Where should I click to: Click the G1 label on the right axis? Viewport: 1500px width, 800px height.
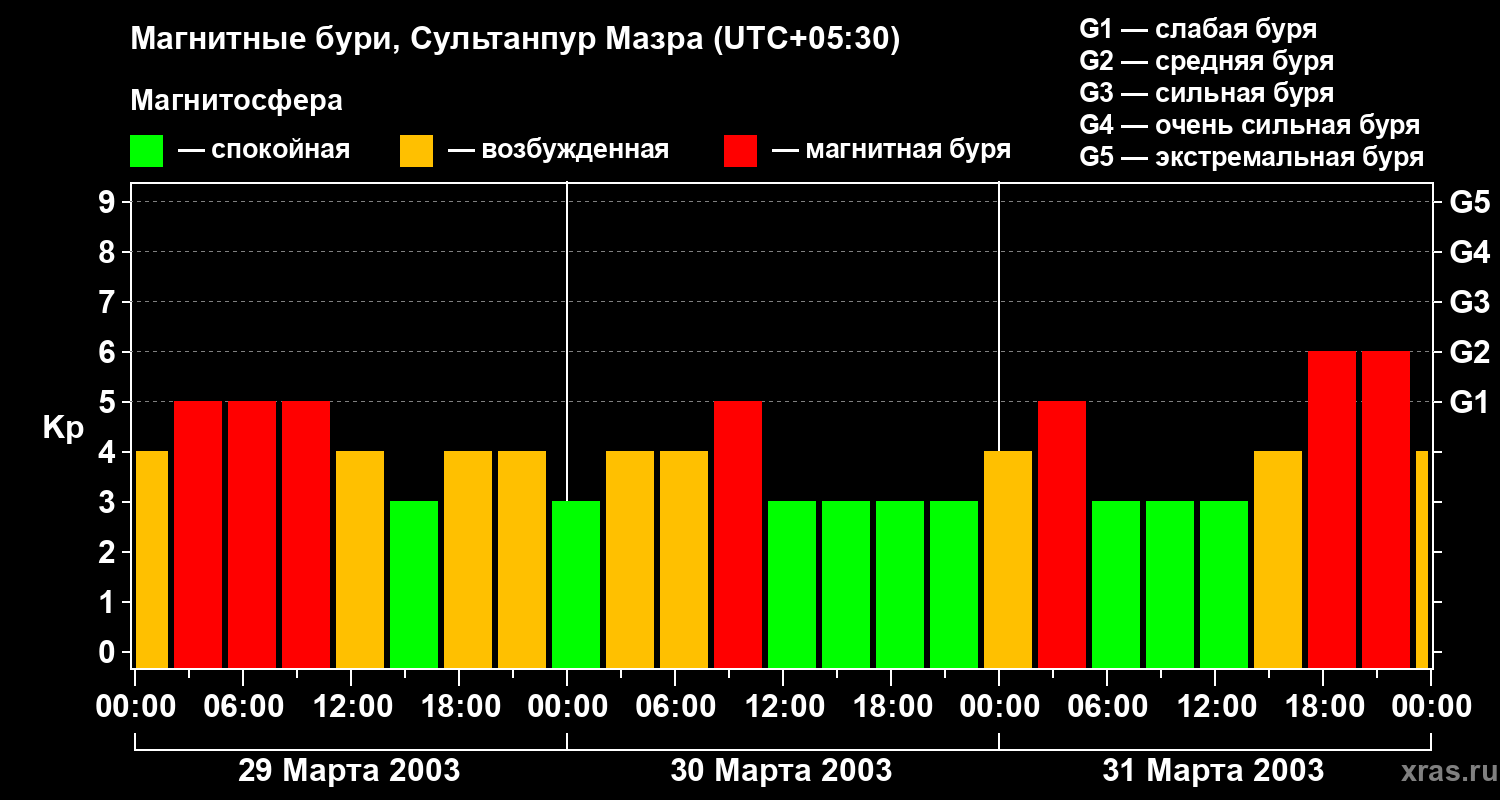point(1469,402)
